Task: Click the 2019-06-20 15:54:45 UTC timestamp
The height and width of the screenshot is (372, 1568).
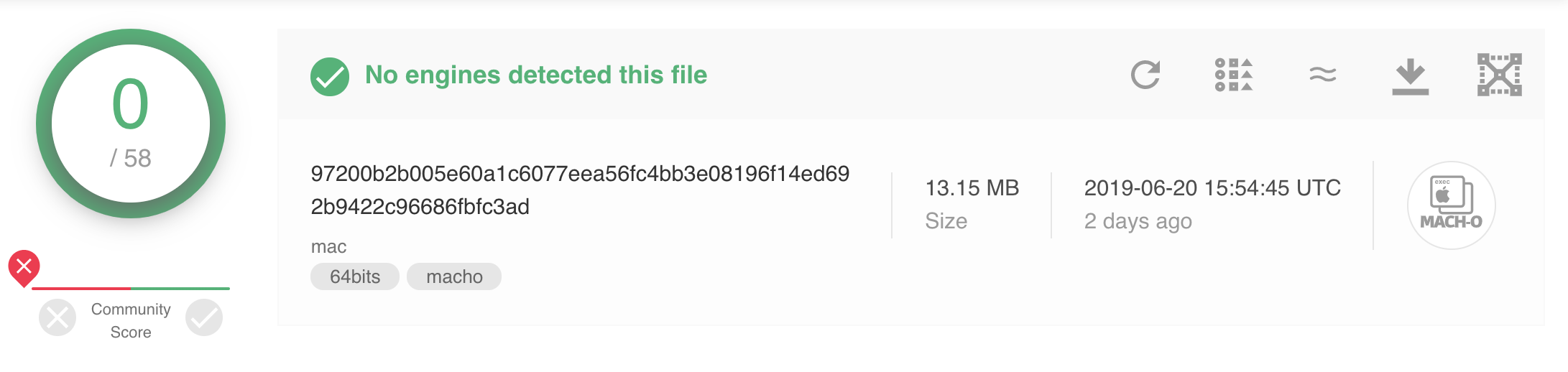Action: tap(1212, 188)
